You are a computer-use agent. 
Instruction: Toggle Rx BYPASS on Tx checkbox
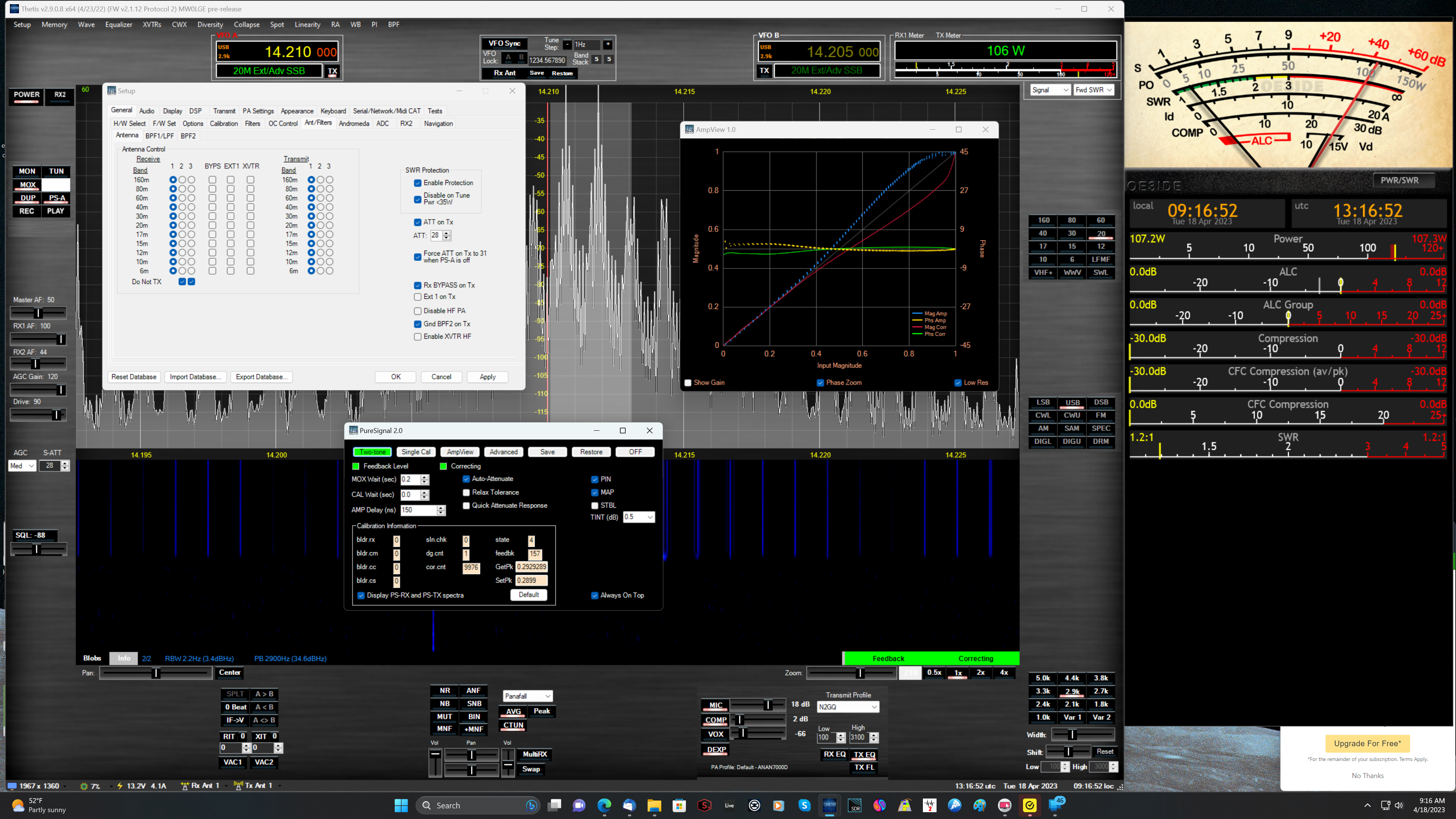(418, 286)
